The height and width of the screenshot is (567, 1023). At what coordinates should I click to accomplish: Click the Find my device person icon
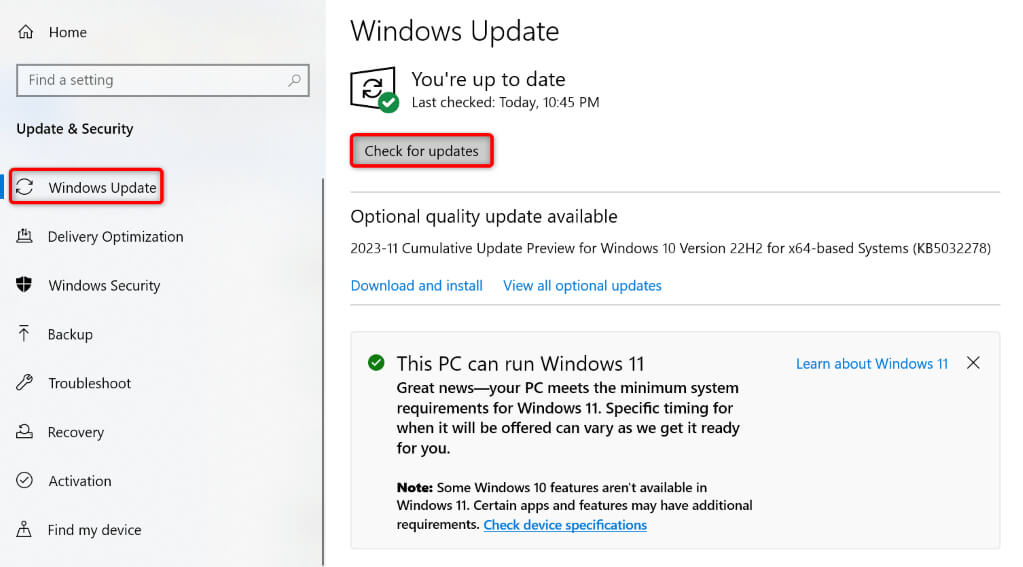[24, 529]
